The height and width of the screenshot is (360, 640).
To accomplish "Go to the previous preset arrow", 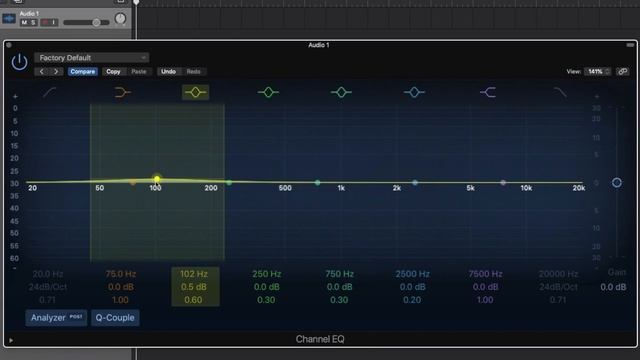I will coord(42,71).
